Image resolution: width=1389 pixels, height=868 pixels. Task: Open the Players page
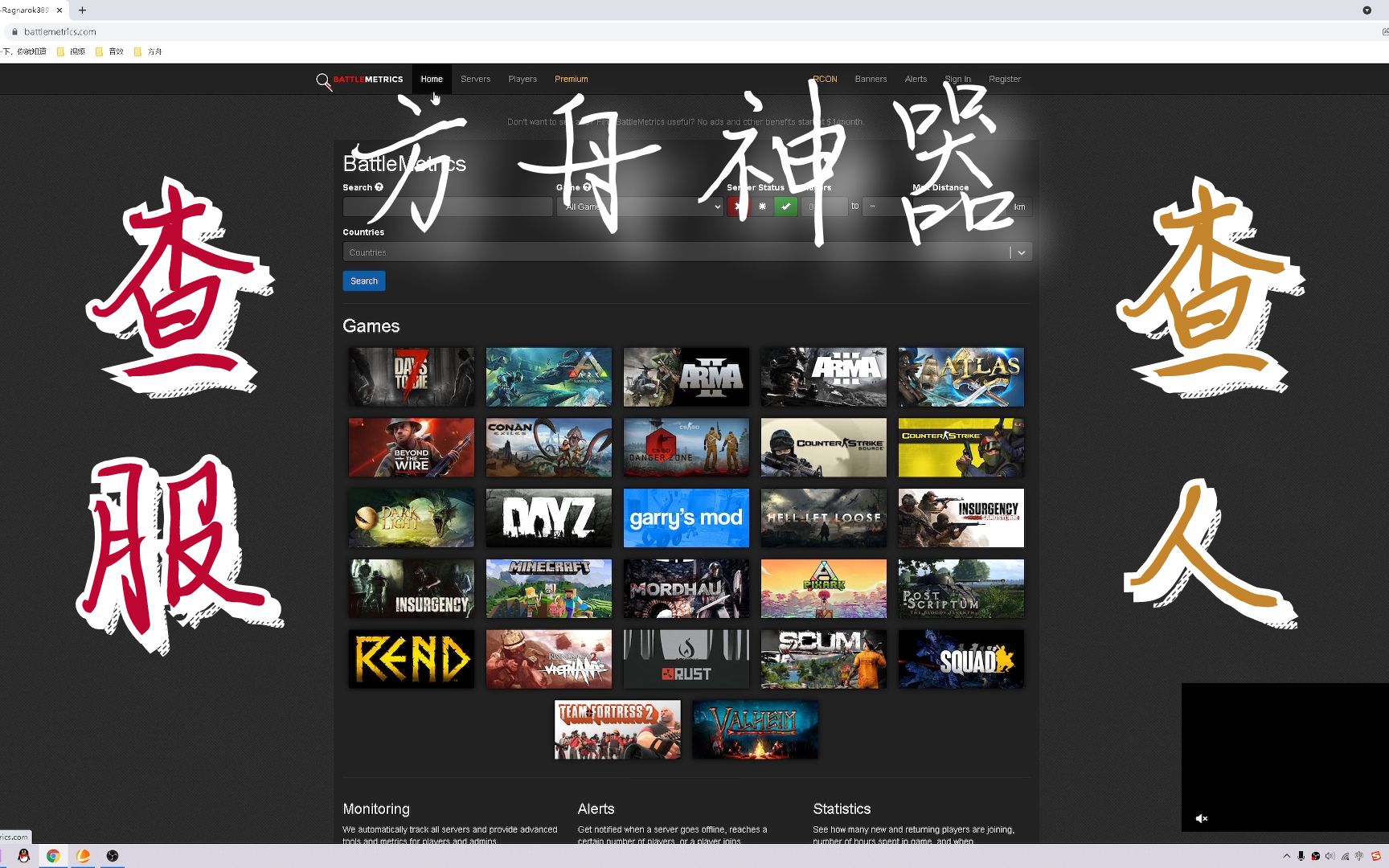pyautogui.click(x=522, y=79)
